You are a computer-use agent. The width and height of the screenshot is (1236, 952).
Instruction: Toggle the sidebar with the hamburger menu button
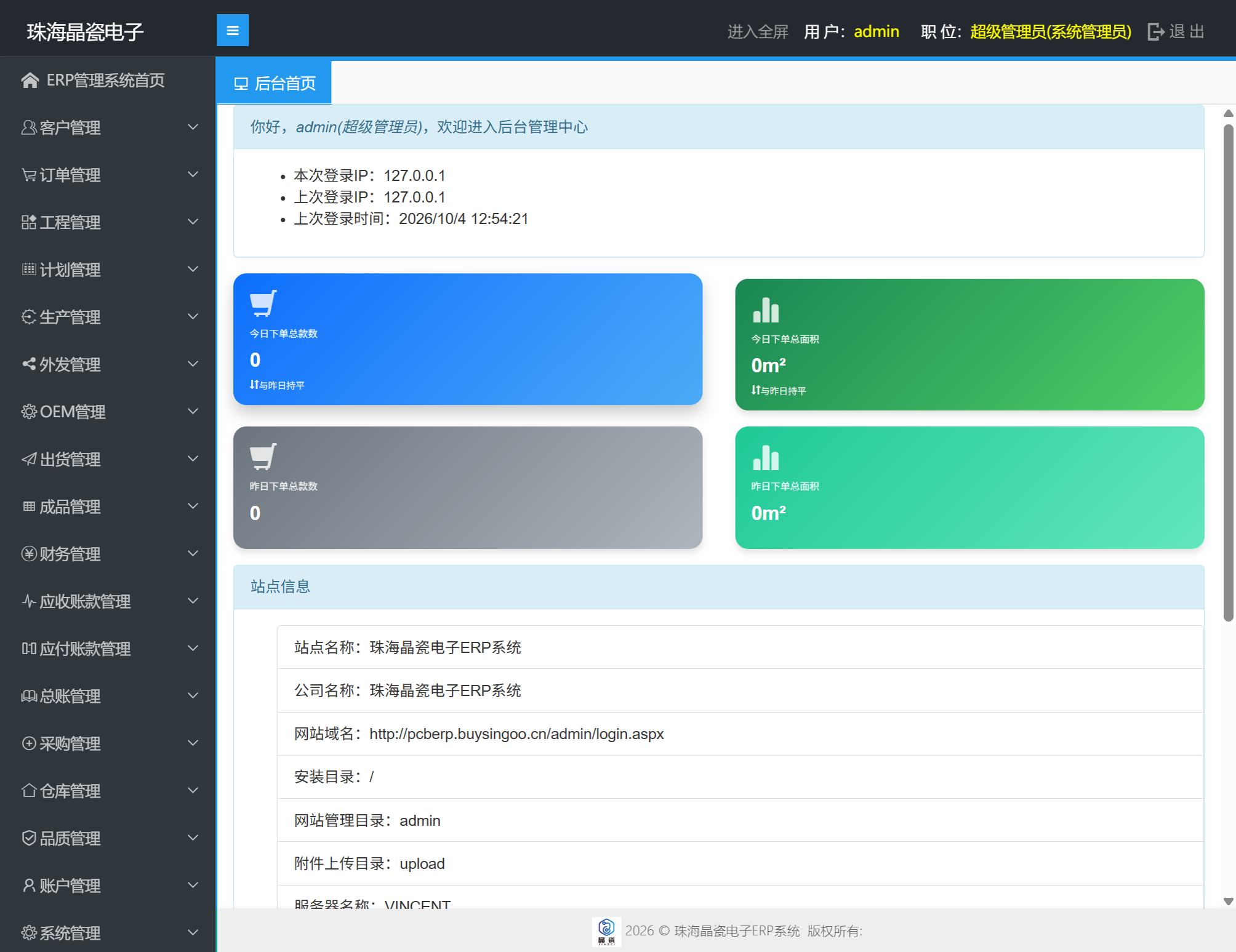(232, 30)
